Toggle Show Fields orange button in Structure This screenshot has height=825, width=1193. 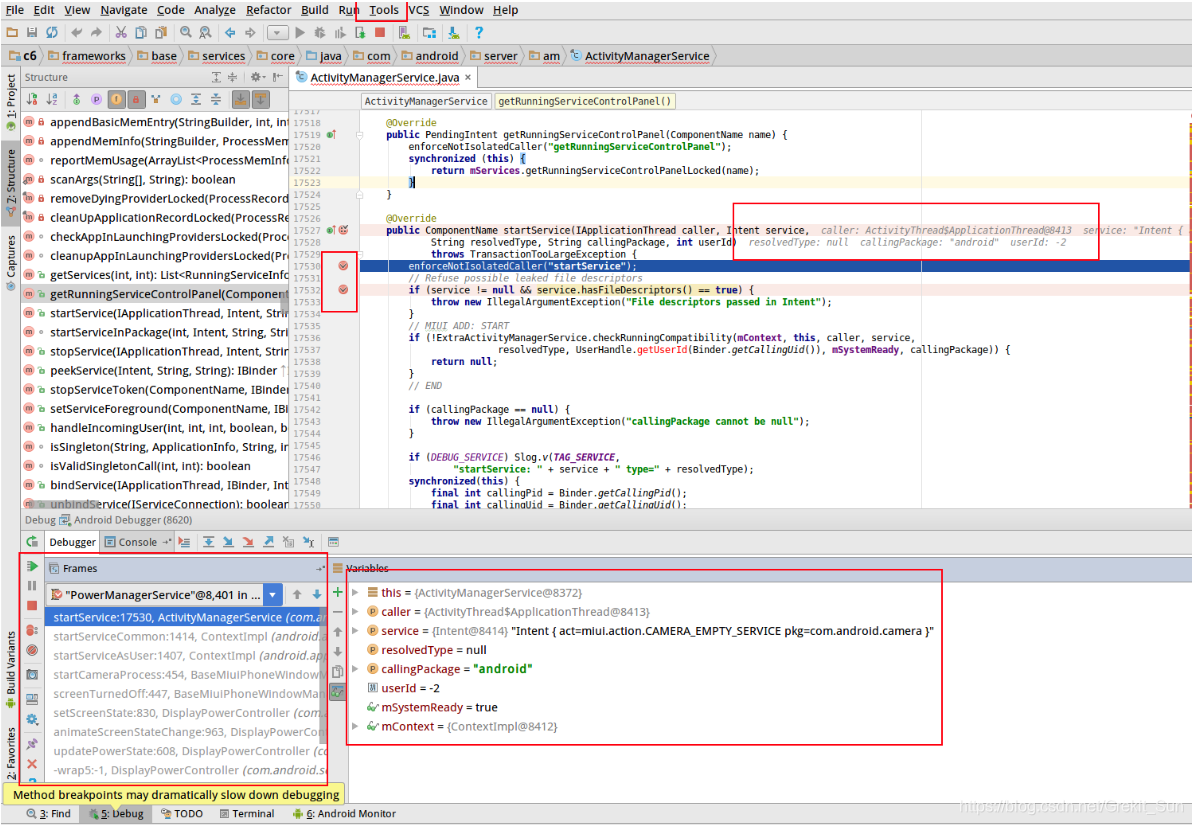[116, 99]
